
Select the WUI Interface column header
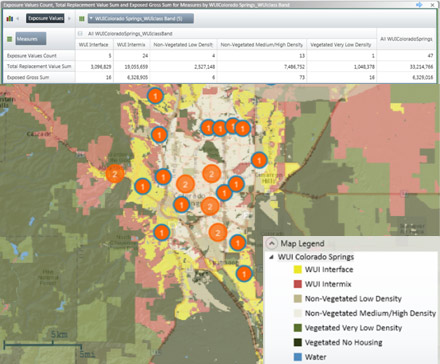click(94, 45)
